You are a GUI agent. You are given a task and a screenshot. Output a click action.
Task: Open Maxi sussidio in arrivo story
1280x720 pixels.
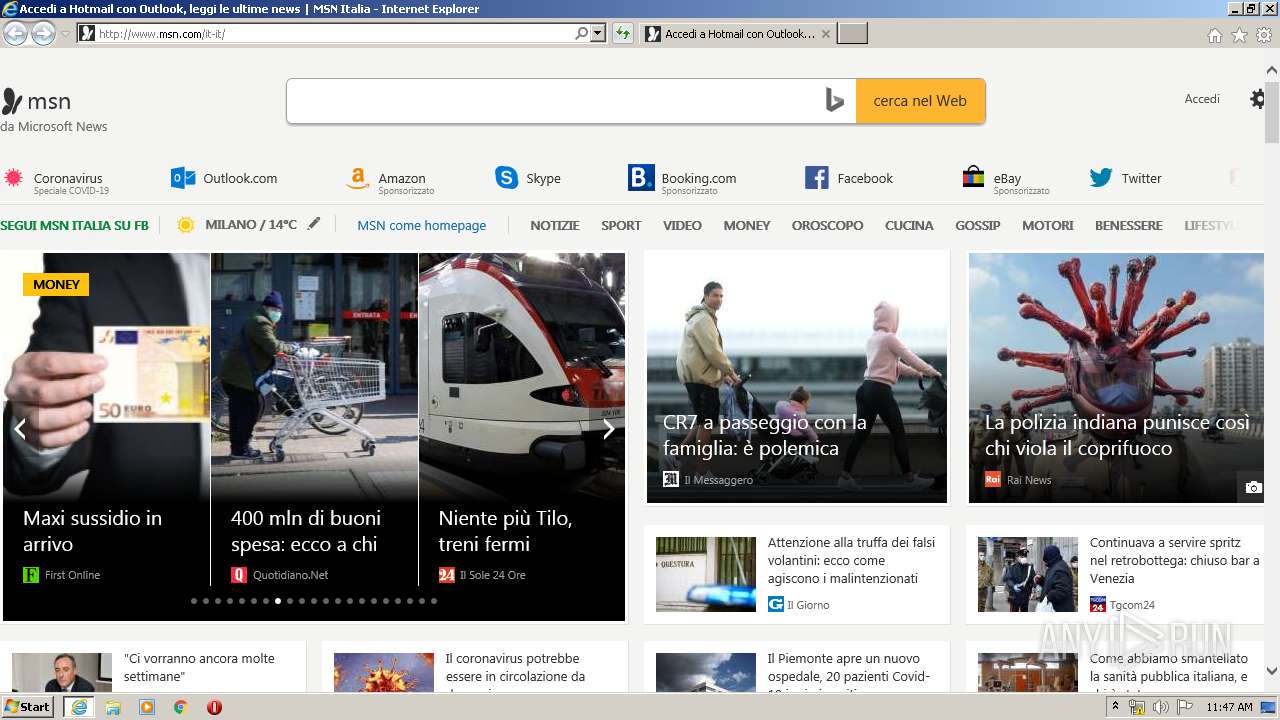click(x=92, y=531)
